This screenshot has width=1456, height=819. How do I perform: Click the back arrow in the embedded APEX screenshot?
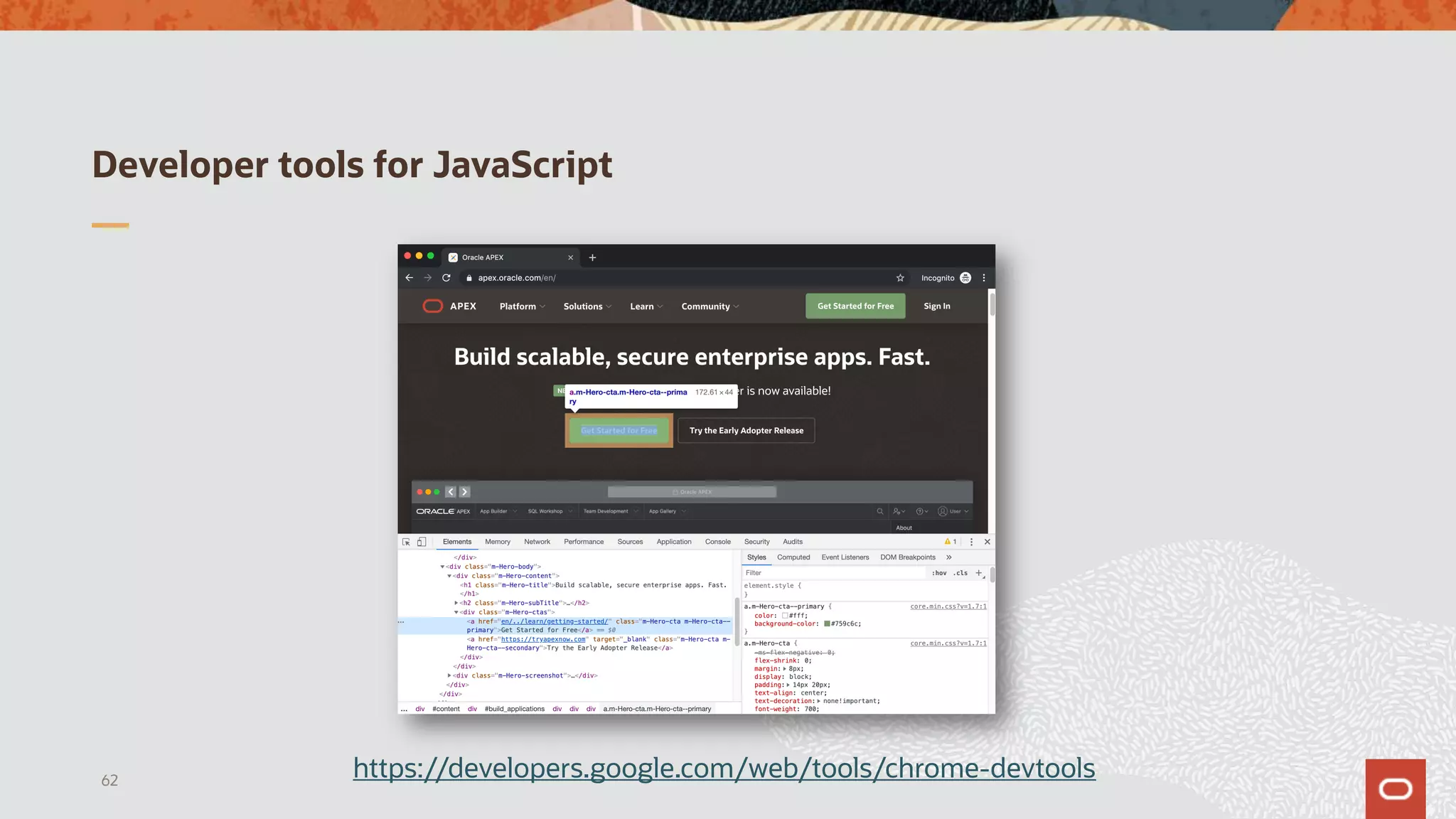coord(451,492)
